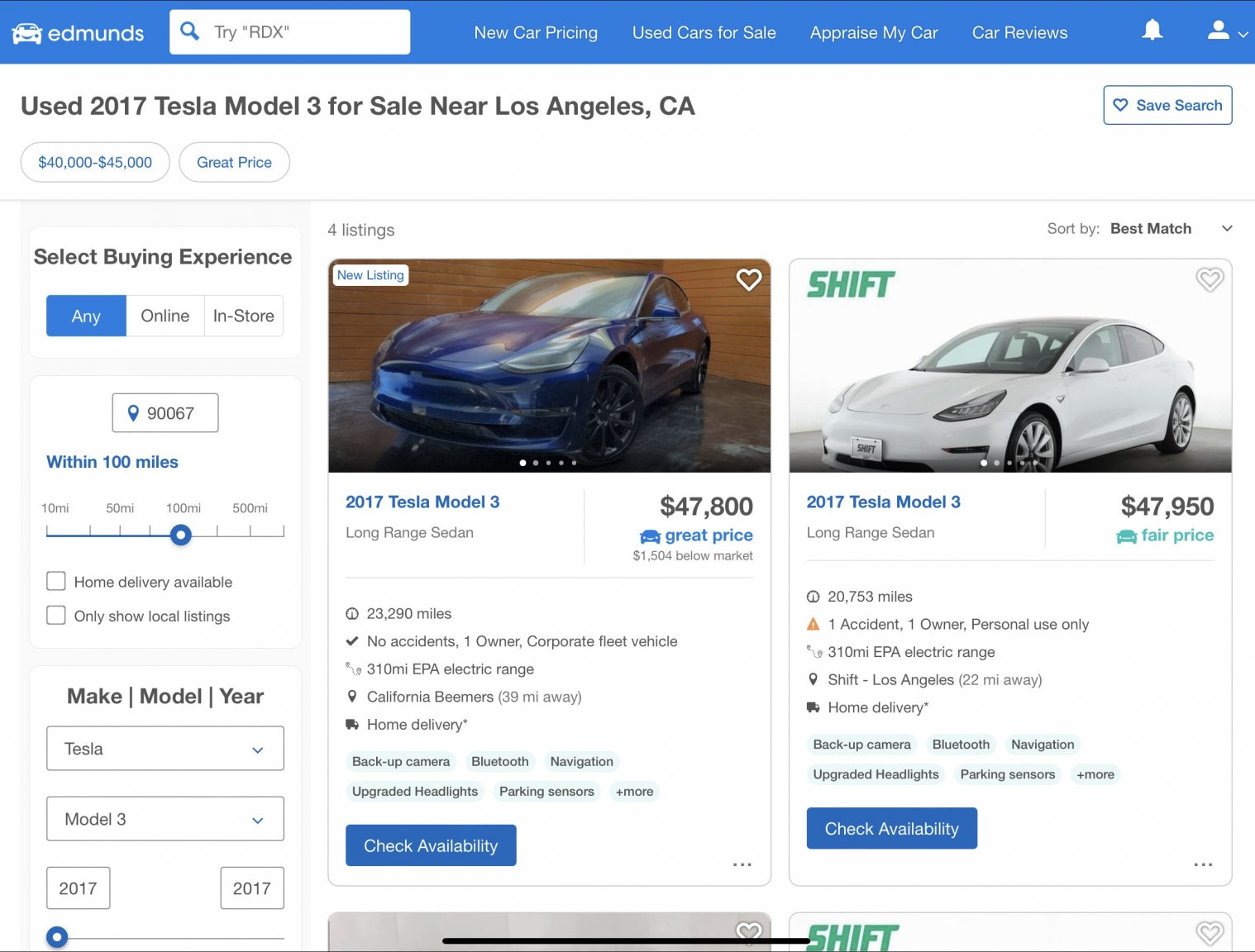
Task: Click the 90067 ZIP code field
Action: [x=165, y=412]
